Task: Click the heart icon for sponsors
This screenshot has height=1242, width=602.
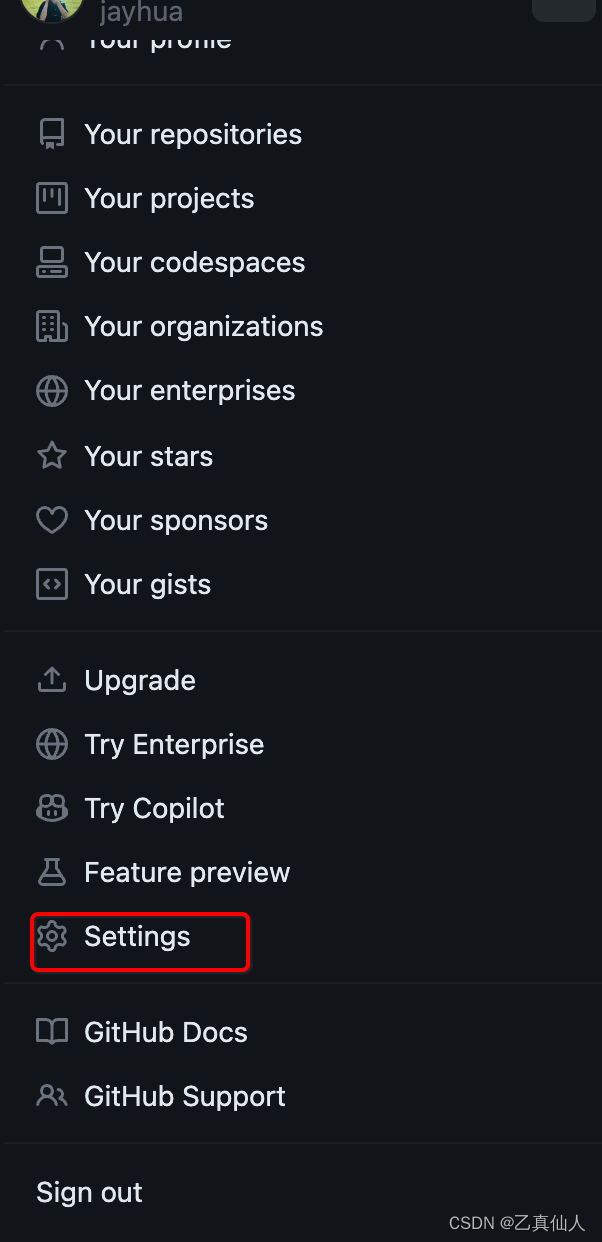Action: (x=51, y=520)
